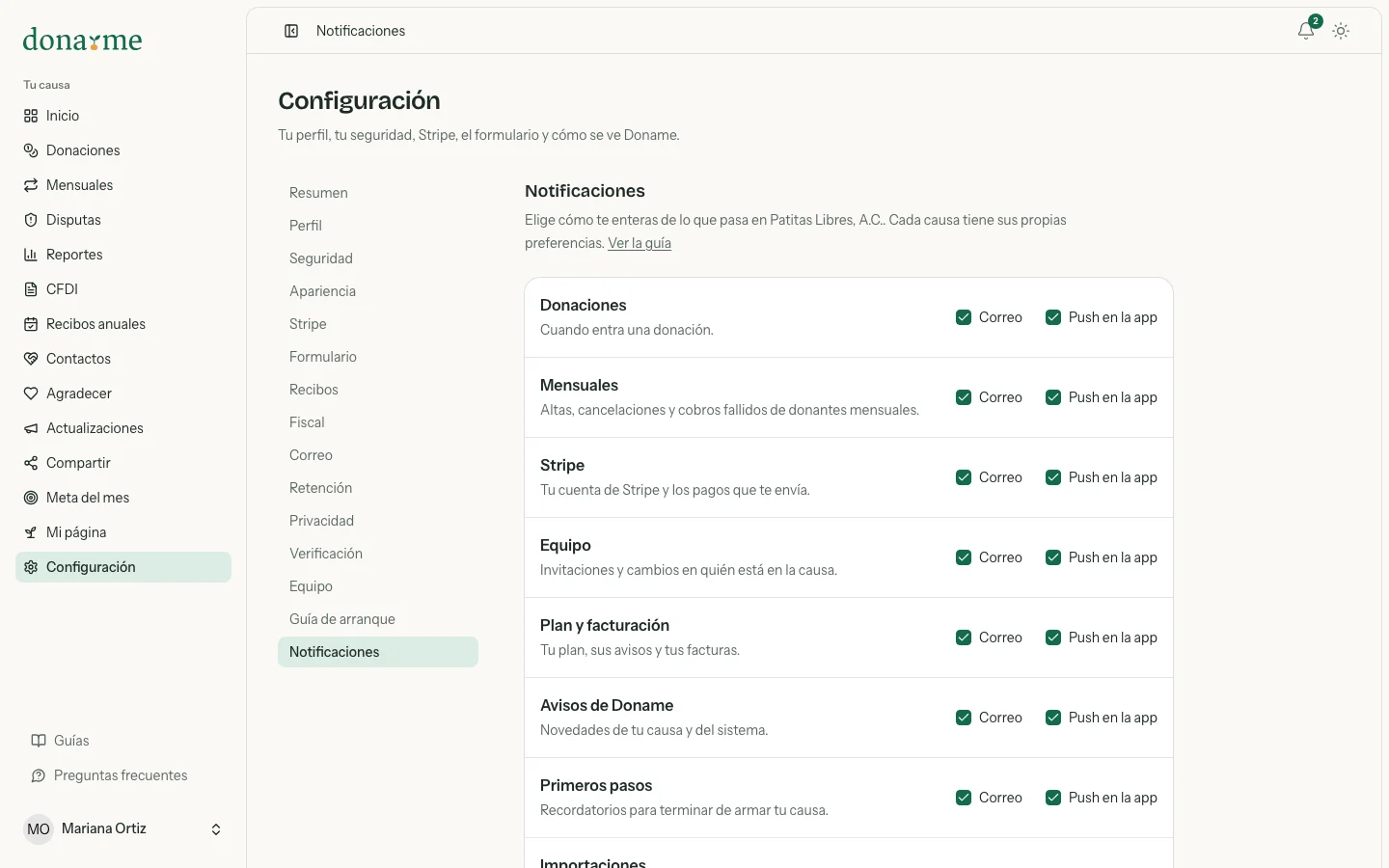Click the Agradecer heart icon

coord(31,393)
